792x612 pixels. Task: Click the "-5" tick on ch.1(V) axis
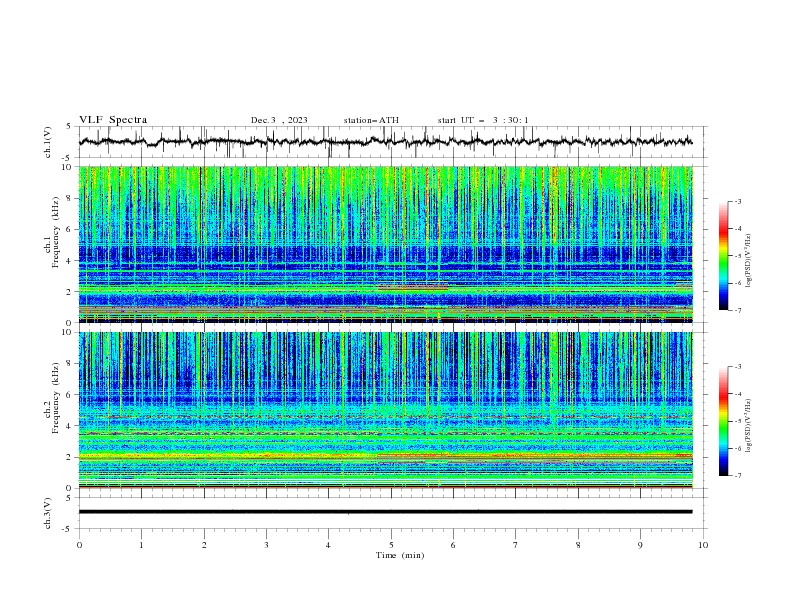pos(68,158)
